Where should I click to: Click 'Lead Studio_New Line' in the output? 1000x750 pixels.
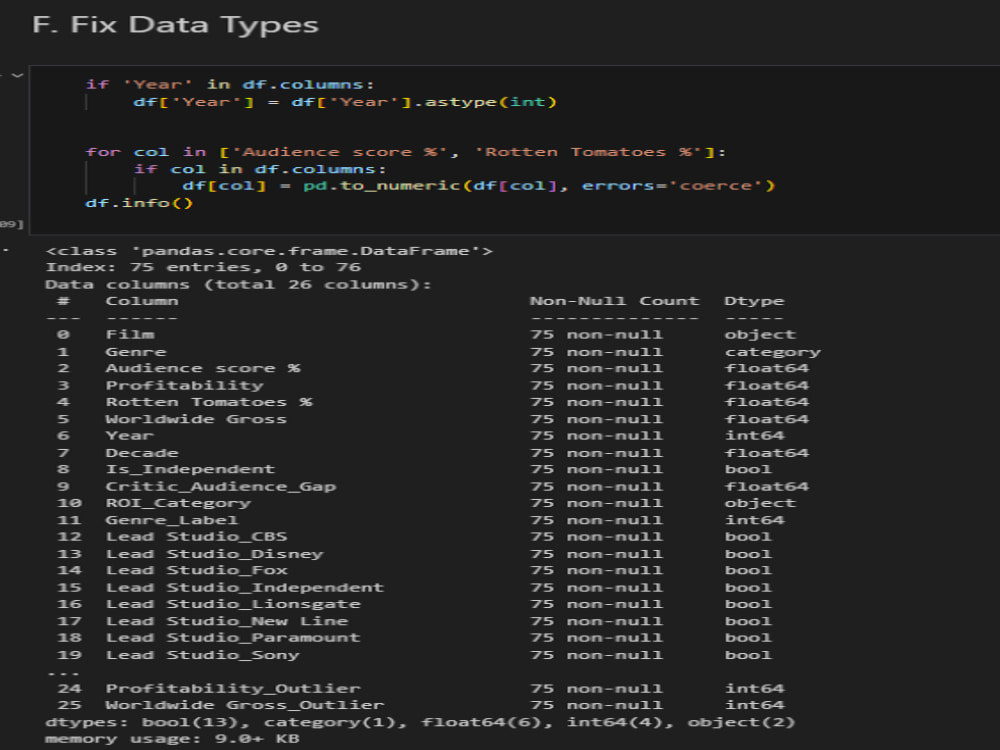[x=227, y=621]
